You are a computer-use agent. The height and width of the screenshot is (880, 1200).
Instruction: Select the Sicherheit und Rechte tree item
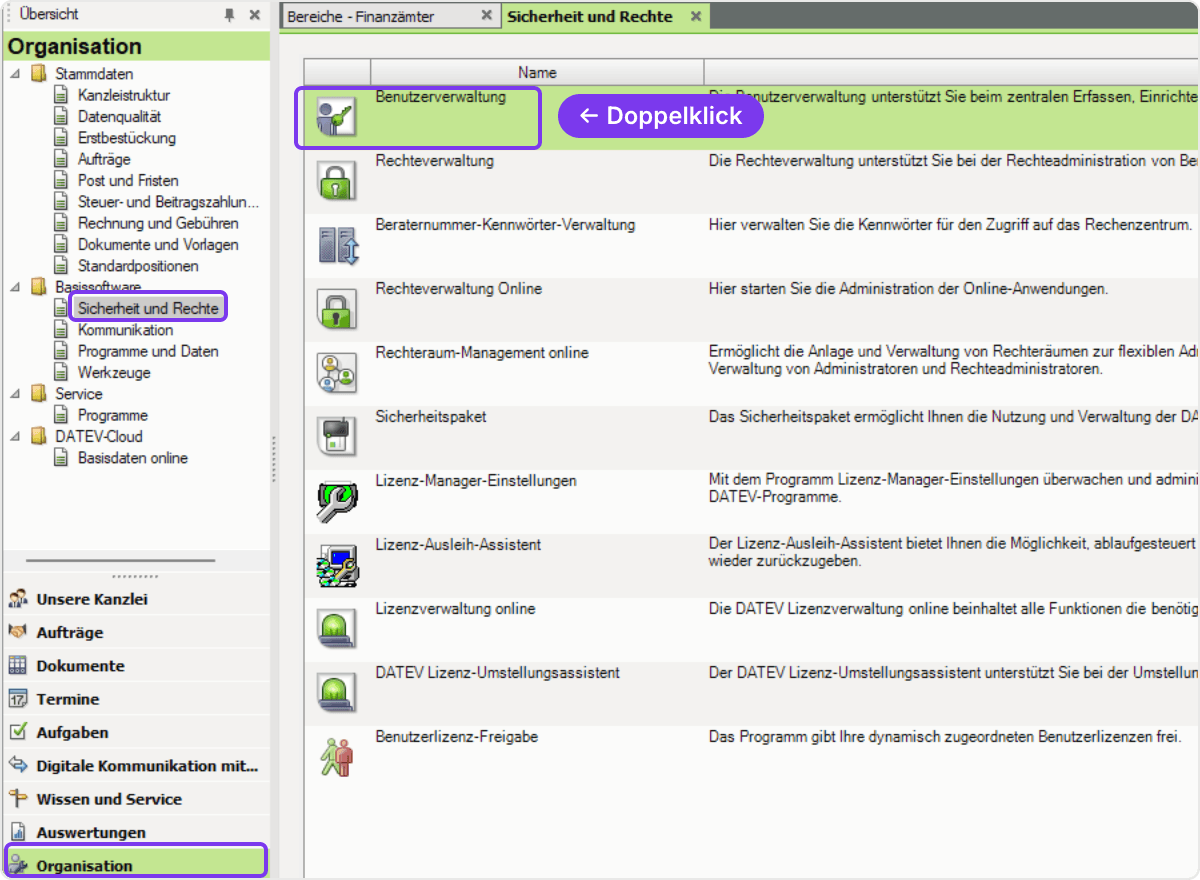[148, 308]
